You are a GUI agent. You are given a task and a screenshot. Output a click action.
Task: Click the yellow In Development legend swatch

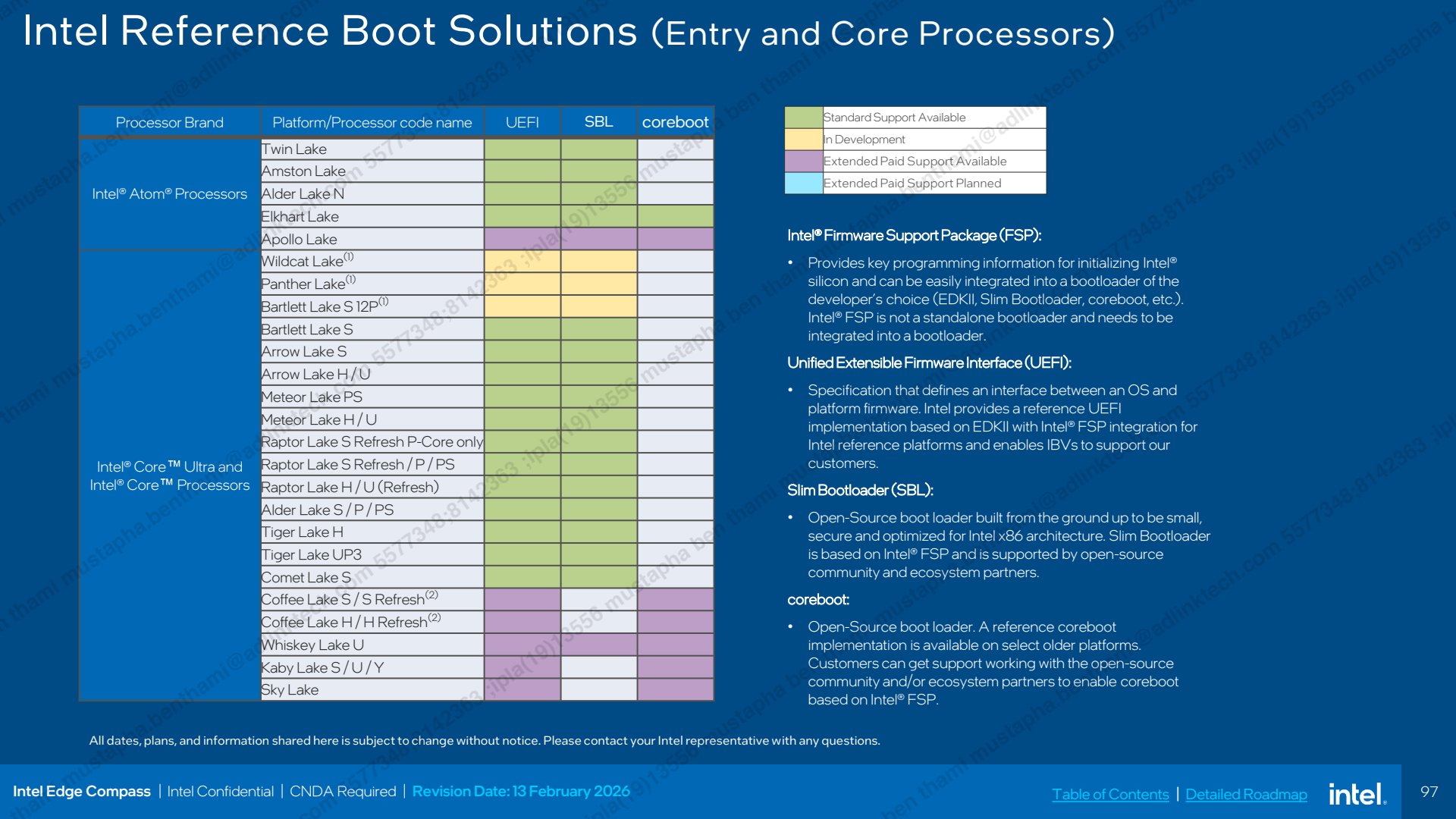coord(804,140)
